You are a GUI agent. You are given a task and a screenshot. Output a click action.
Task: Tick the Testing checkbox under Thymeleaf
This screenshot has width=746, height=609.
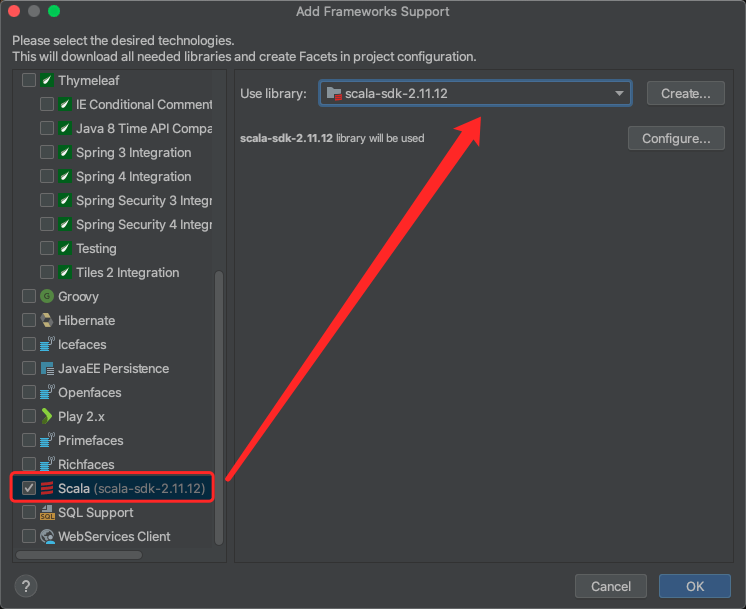(47, 248)
